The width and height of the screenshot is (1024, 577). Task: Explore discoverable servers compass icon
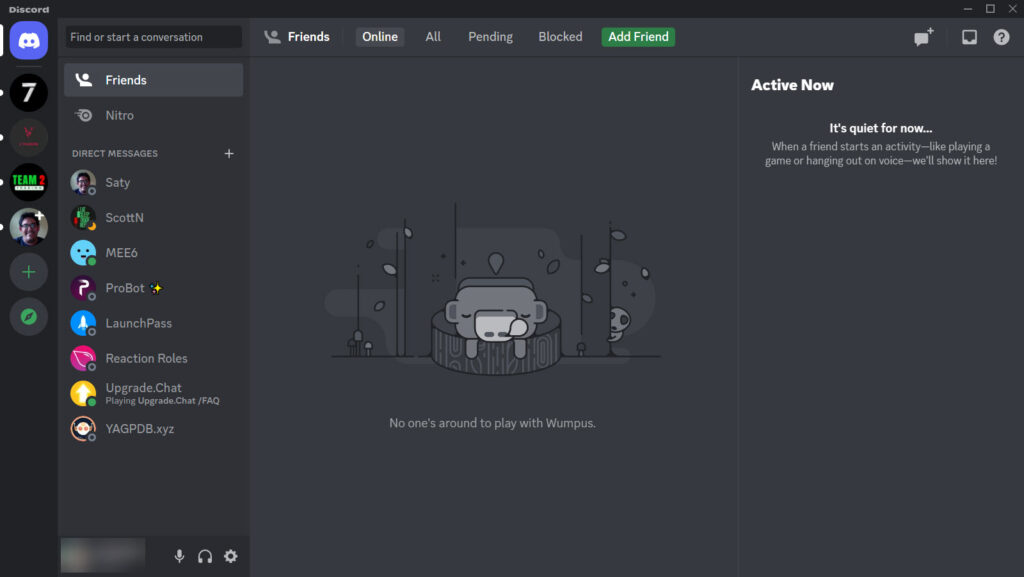[x=28, y=317]
